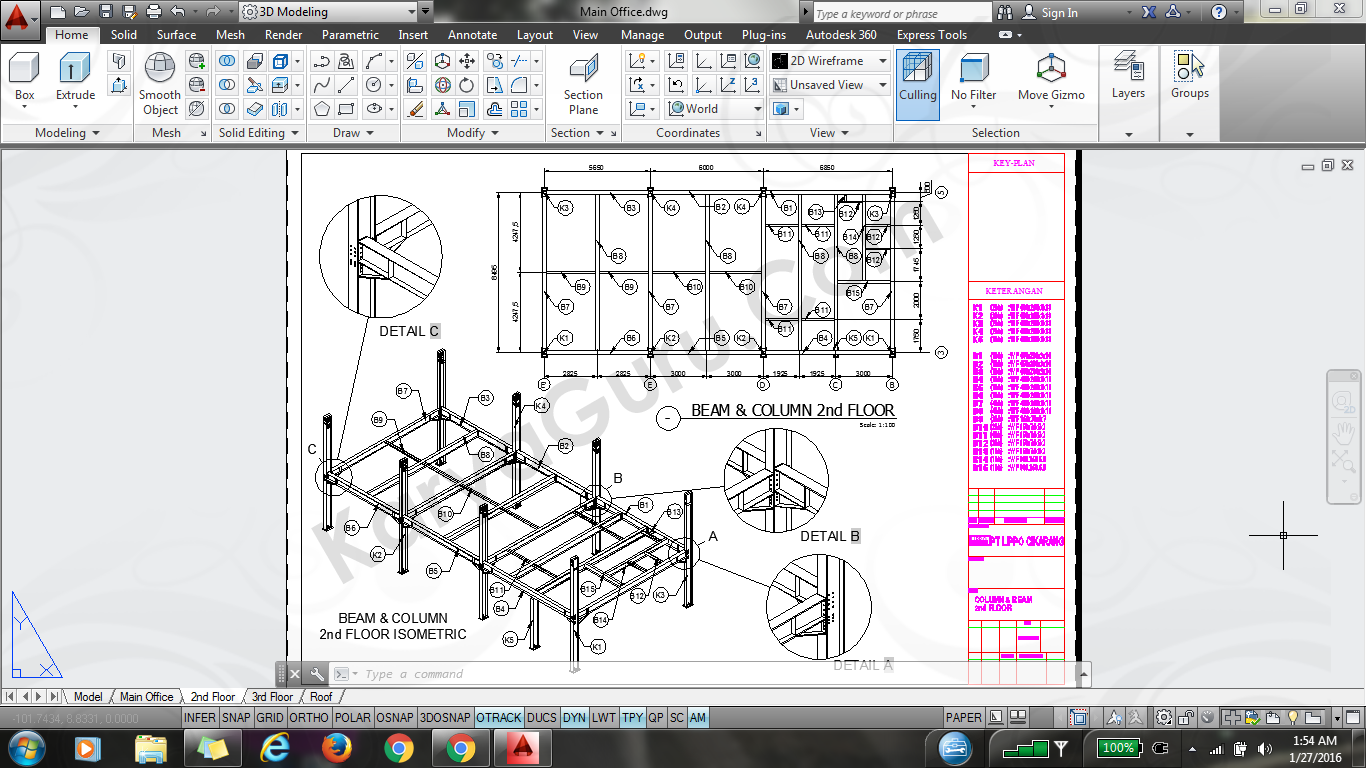This screenshot has width=1366, height=768.
Task: Turn on GRID display in status bar
Action: point(270,718)
